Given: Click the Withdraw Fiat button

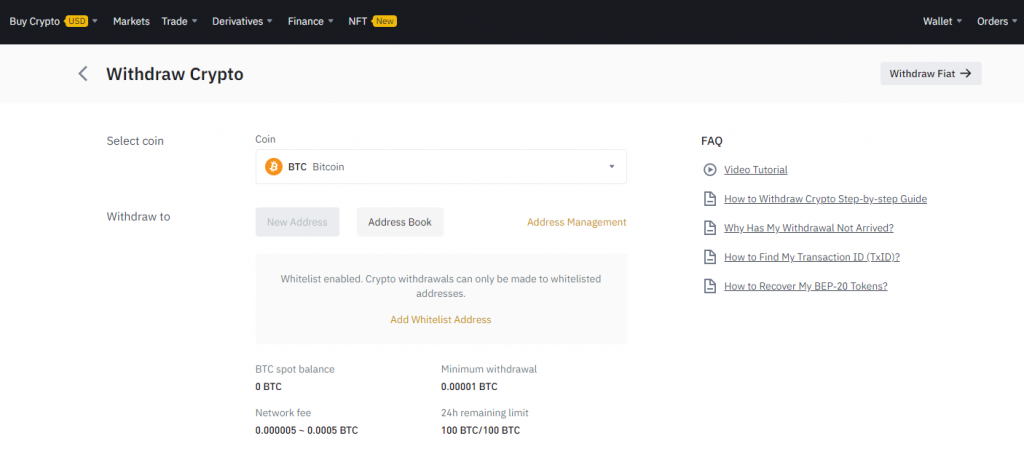Looking at the screenshot, I should click(x=931, y=74).
